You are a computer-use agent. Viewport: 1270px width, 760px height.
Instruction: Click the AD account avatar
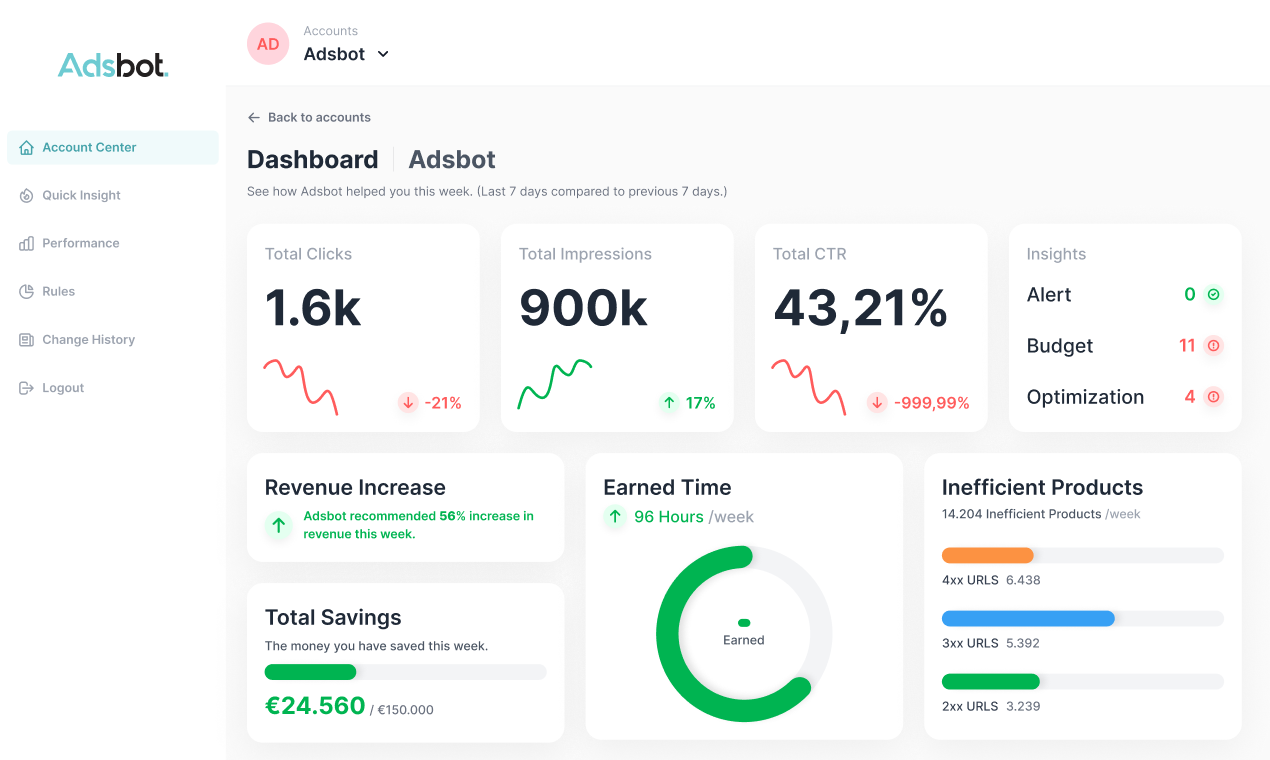[268, 44]
